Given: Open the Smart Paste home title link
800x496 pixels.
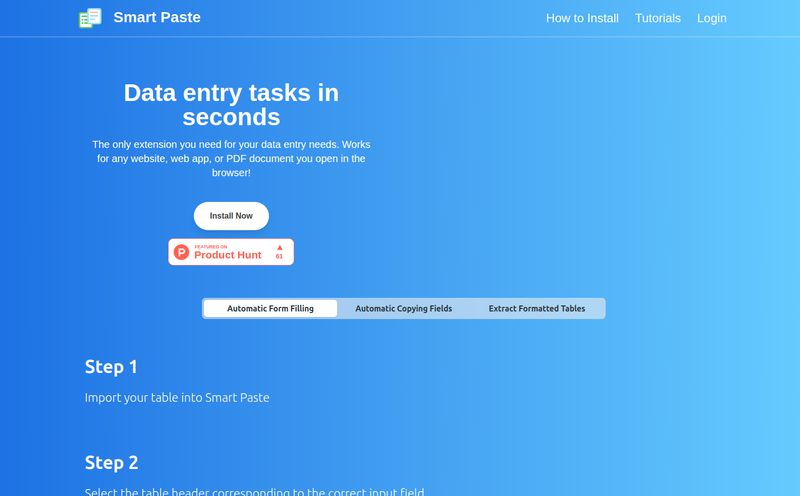Looking at the screenshot, I should (157, 17).
